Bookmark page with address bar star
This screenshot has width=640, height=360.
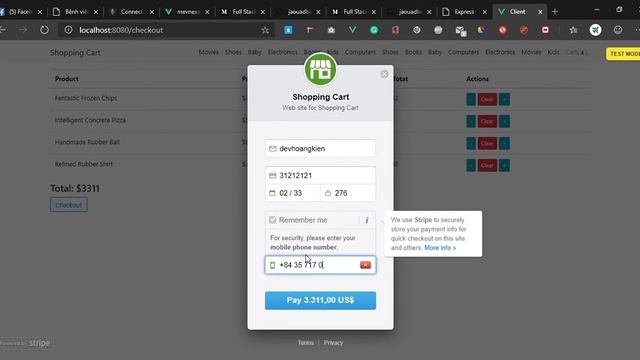tap(265, 30)
